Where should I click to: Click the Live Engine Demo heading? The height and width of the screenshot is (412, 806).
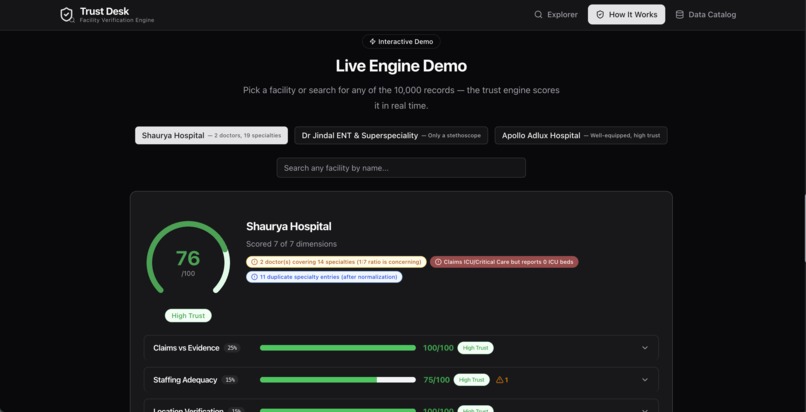[x=401, y=66]
